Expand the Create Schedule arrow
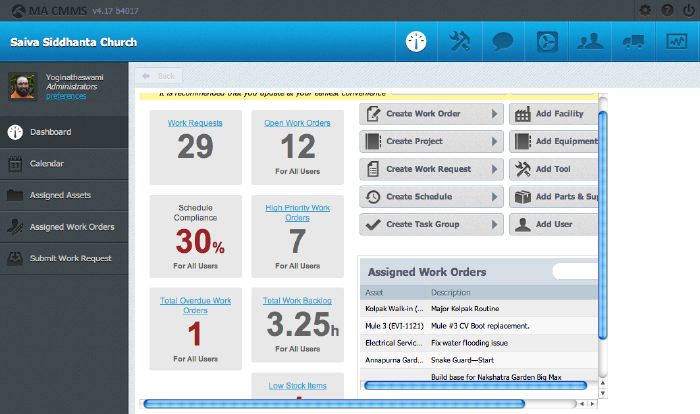 click(495, 197)
